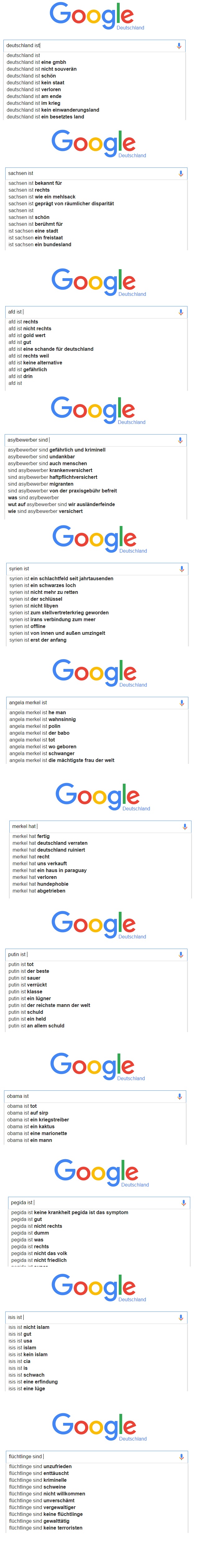Image resolution: width=203 pixels, height=1568 pixels.
Task: Click microphone icon in 'putin ist' search box
Action: click(x=180, y=955)
